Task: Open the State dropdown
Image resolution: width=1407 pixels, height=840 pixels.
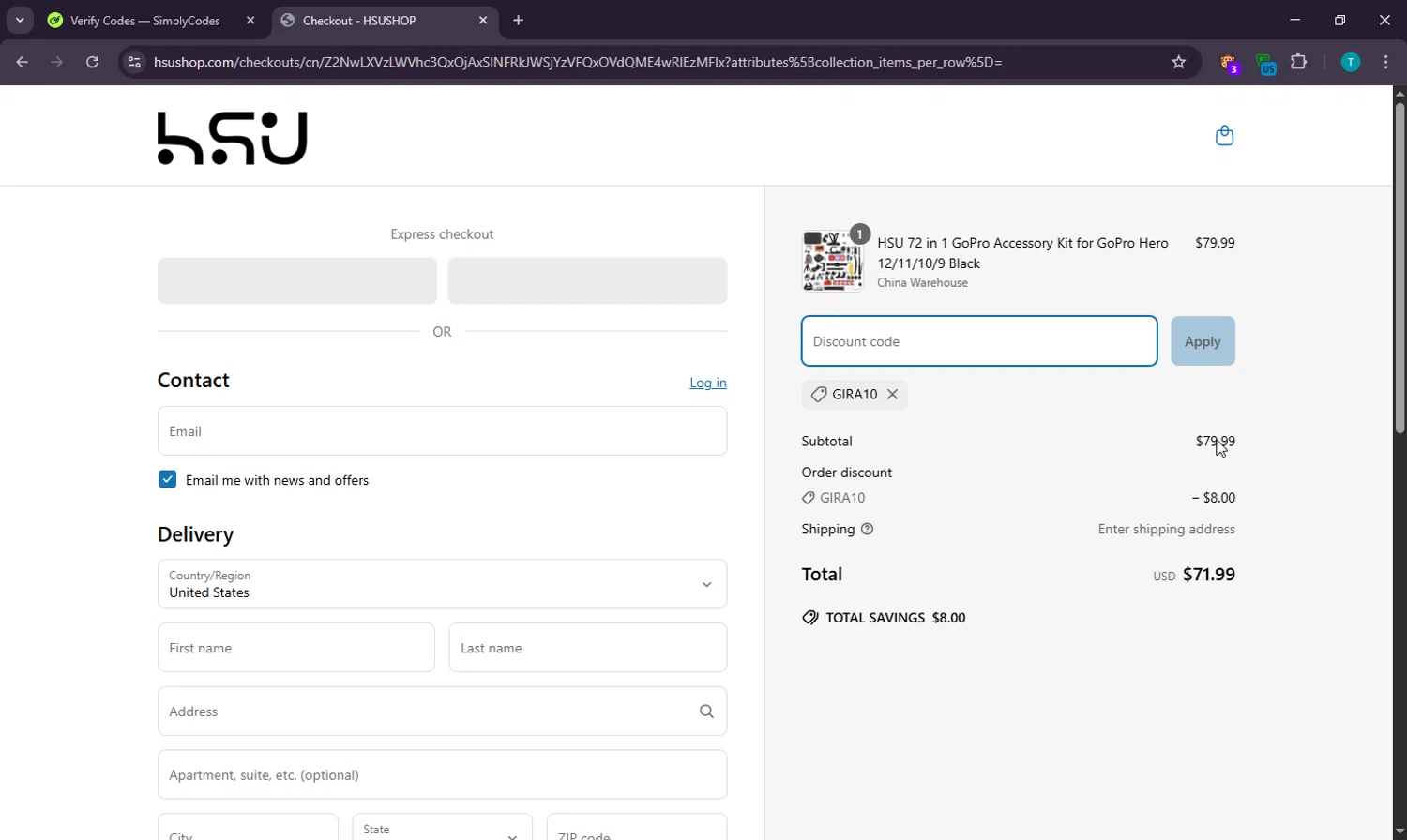Action: coord(443,829)
